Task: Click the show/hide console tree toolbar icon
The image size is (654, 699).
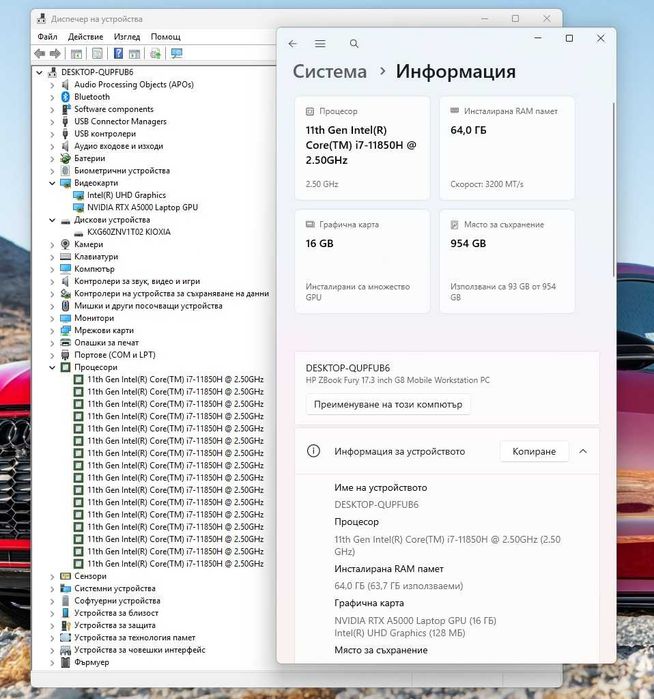Action: pyautogui.click(x=77, y=54)
